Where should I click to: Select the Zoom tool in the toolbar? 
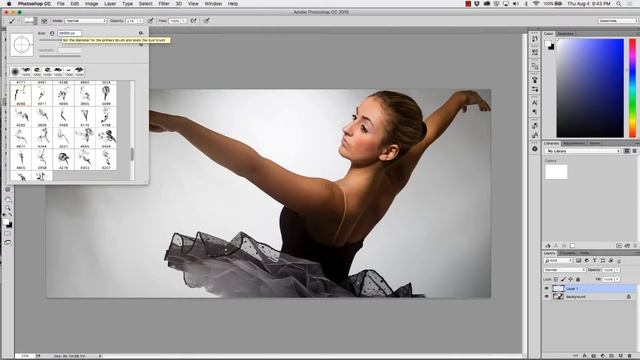pos(8,208)
